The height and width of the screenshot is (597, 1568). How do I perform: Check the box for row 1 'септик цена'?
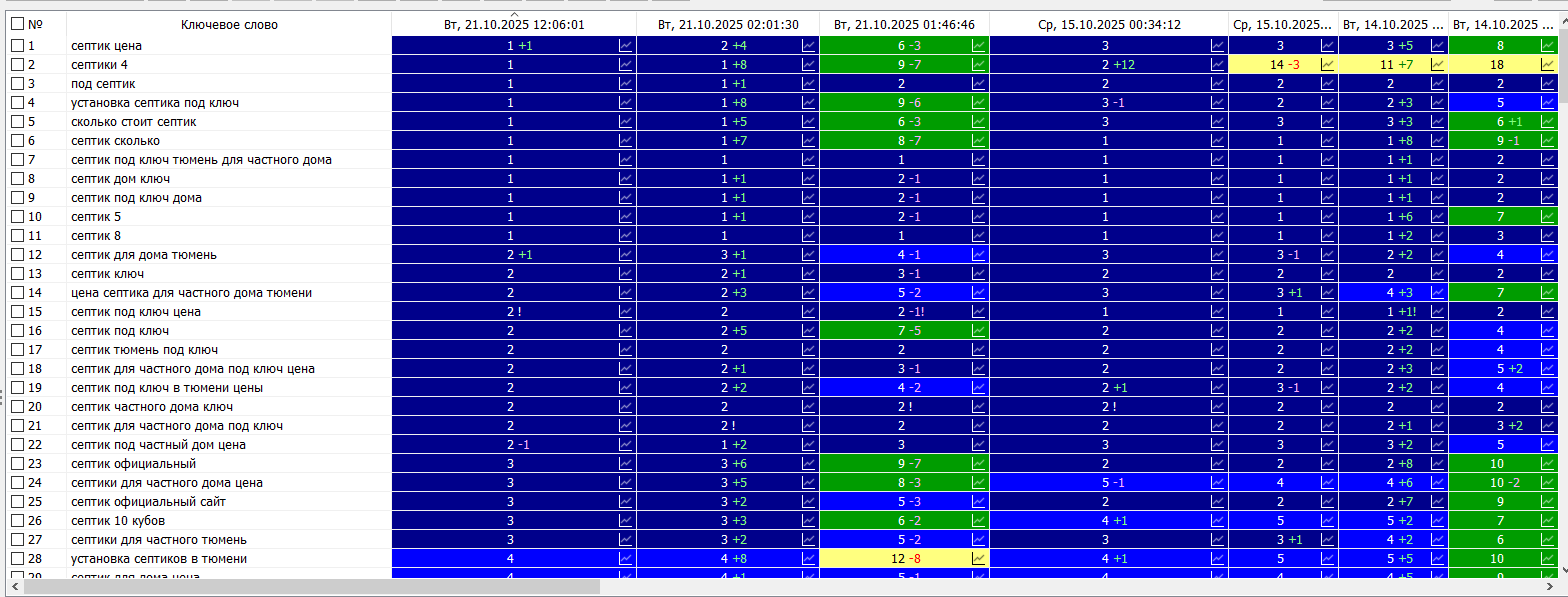pyautogui.click(x=17, y=45)
